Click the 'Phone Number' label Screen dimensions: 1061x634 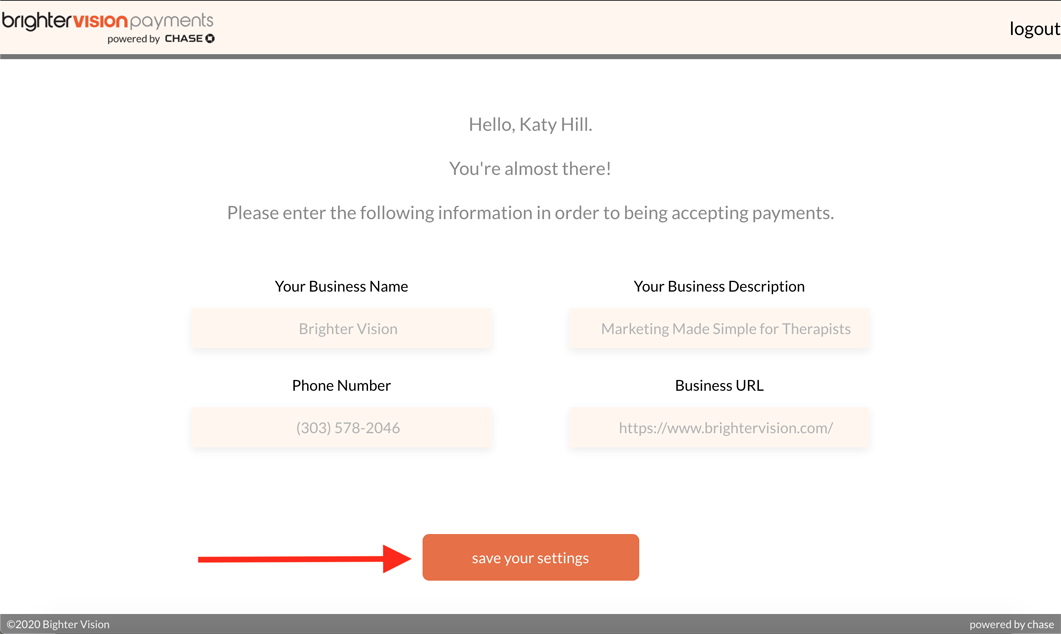coord(341,385)
